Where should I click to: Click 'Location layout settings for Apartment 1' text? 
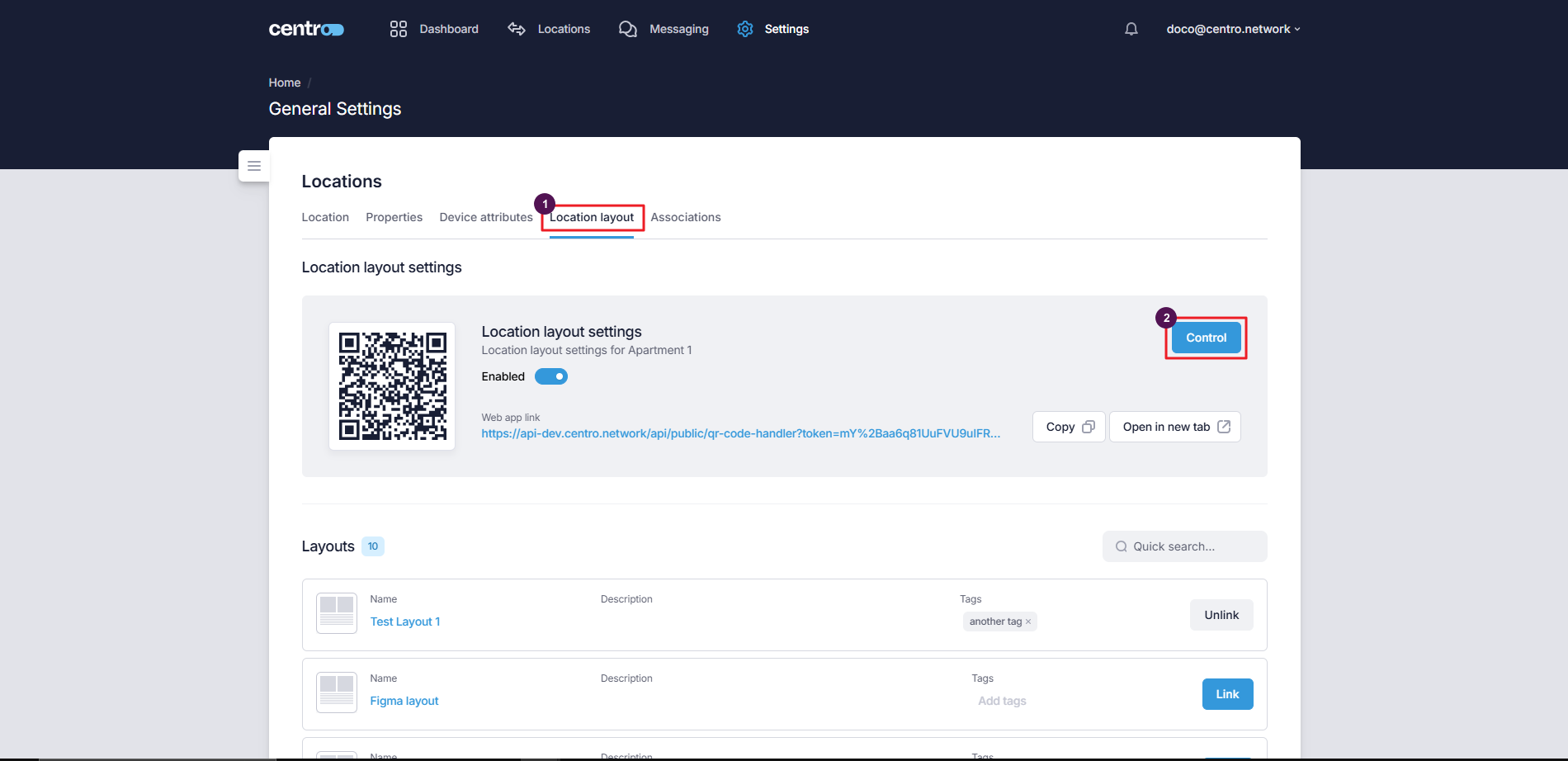click(587, 350)
